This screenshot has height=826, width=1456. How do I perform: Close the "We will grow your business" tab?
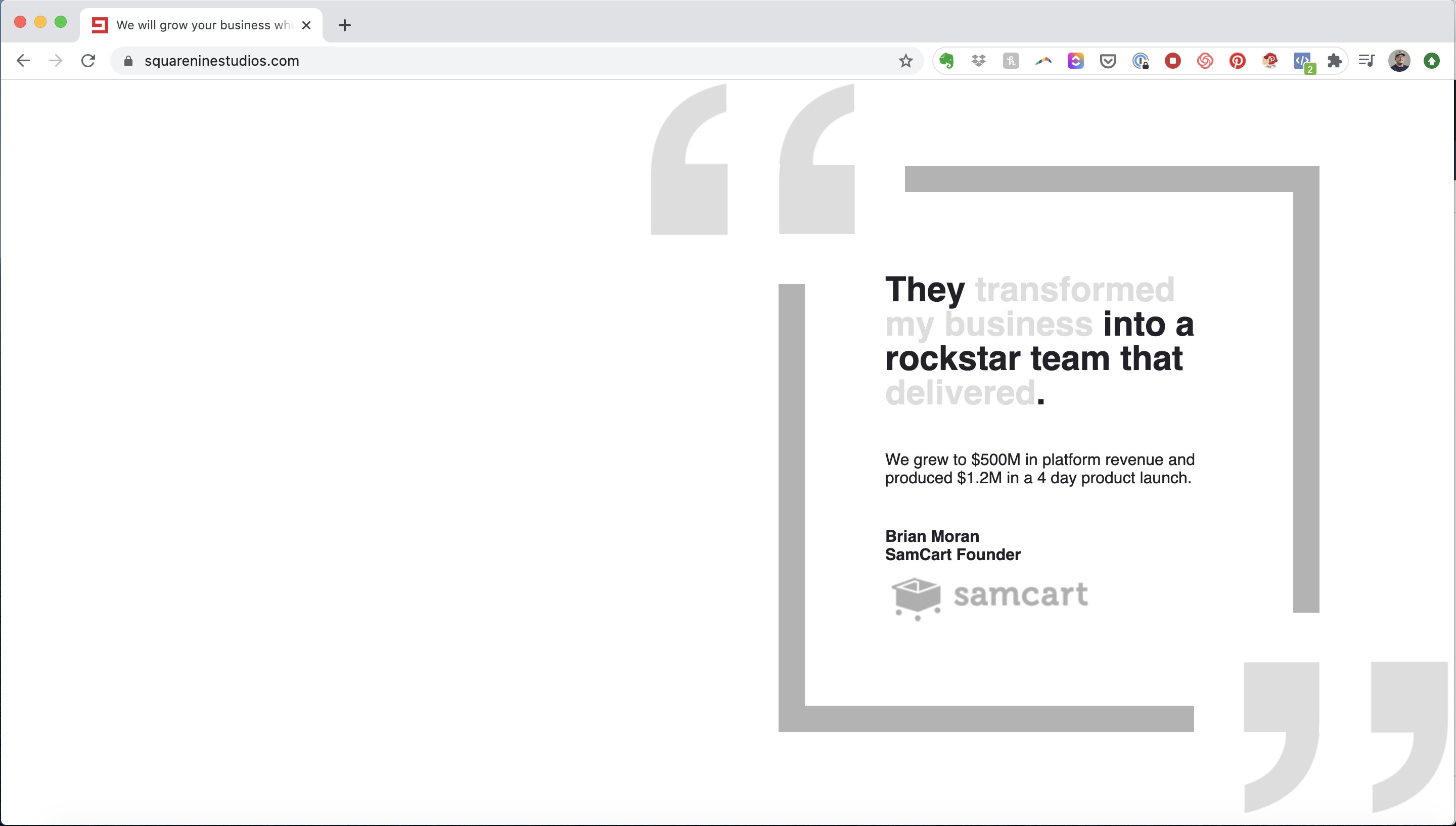pyautogui.click(x=306, y=25)
